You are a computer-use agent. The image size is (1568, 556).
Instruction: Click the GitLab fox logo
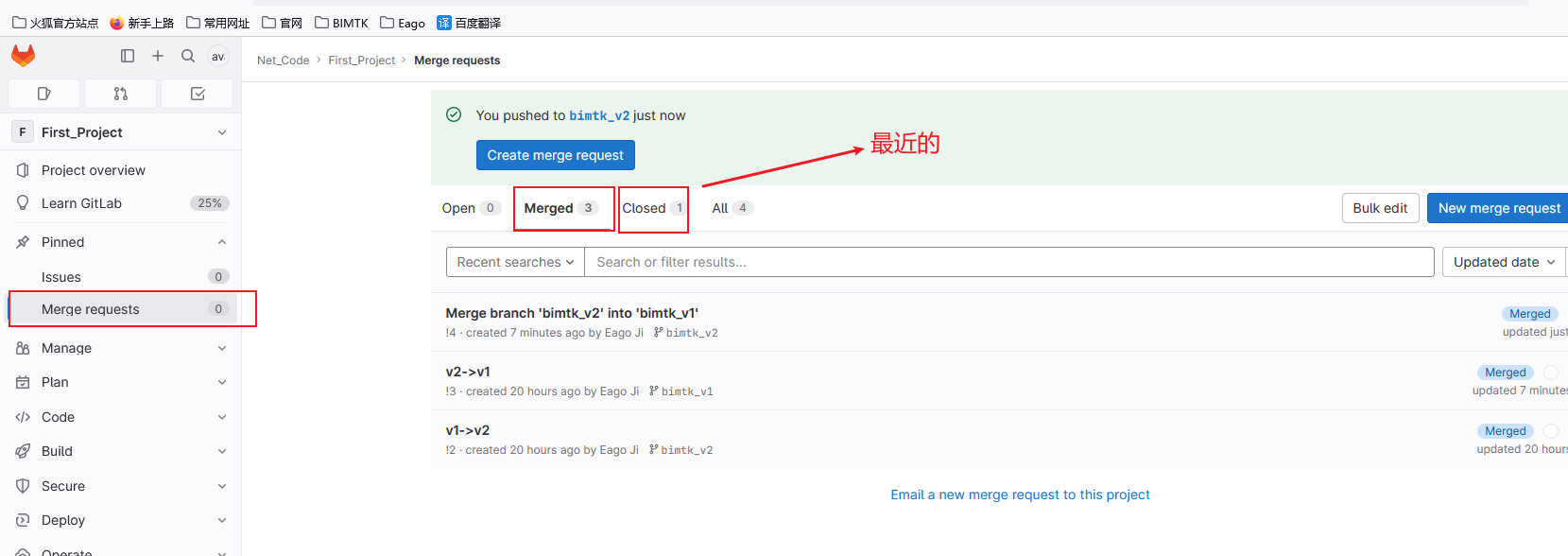click(24, 56)
